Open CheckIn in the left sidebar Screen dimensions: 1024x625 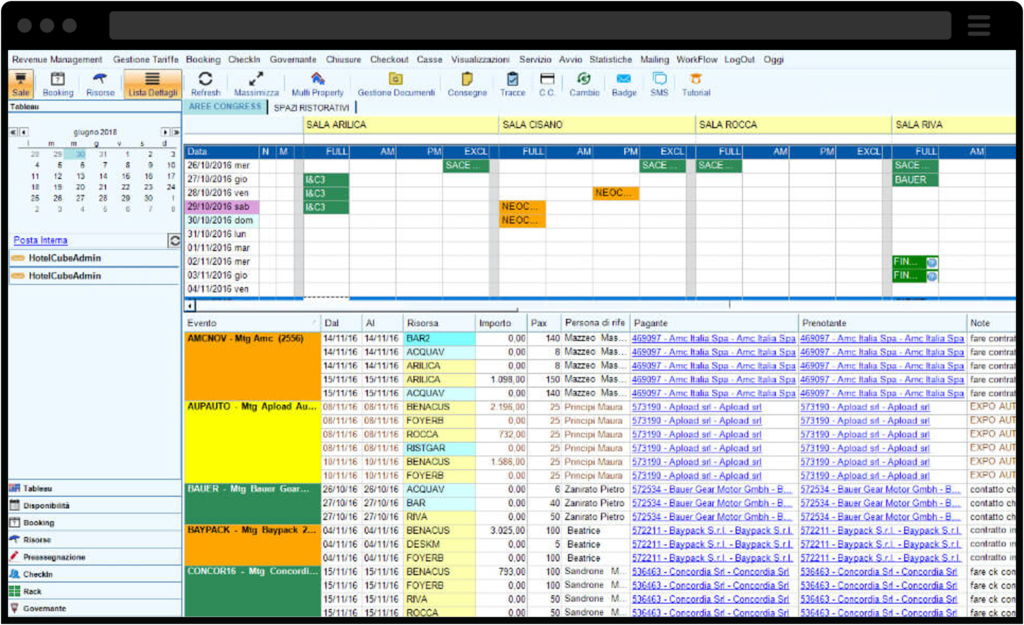coord(95,574)
